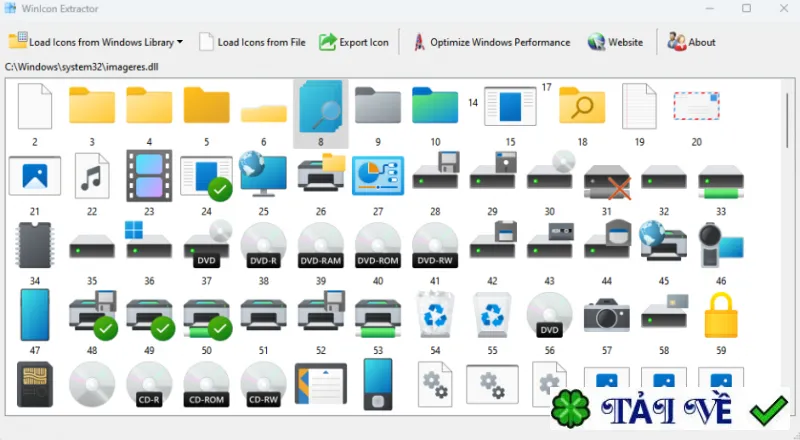Image resolution: width=800 pixels, height=440 pixels.
Task: Select the film strip video icon 23
Action: [149, 176]
